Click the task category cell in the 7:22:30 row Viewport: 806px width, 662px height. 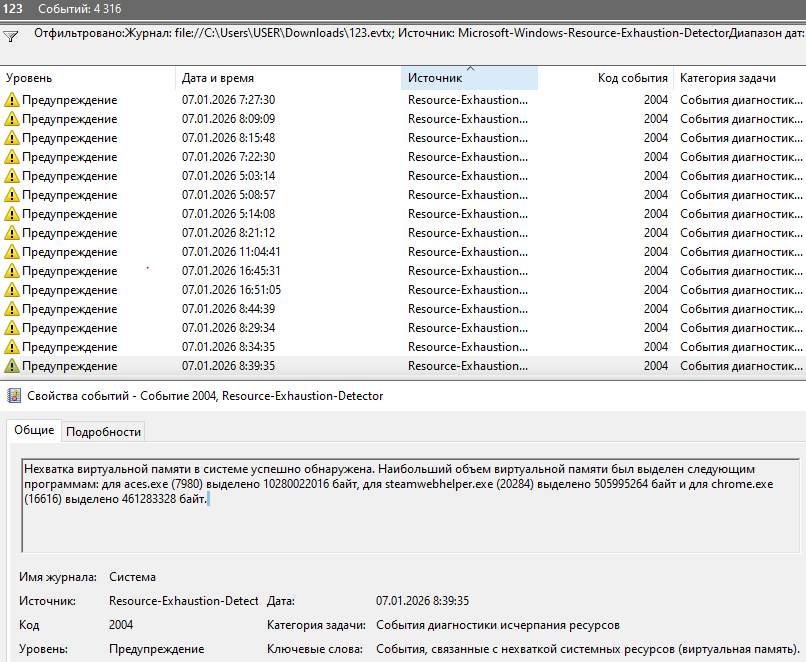741,157
